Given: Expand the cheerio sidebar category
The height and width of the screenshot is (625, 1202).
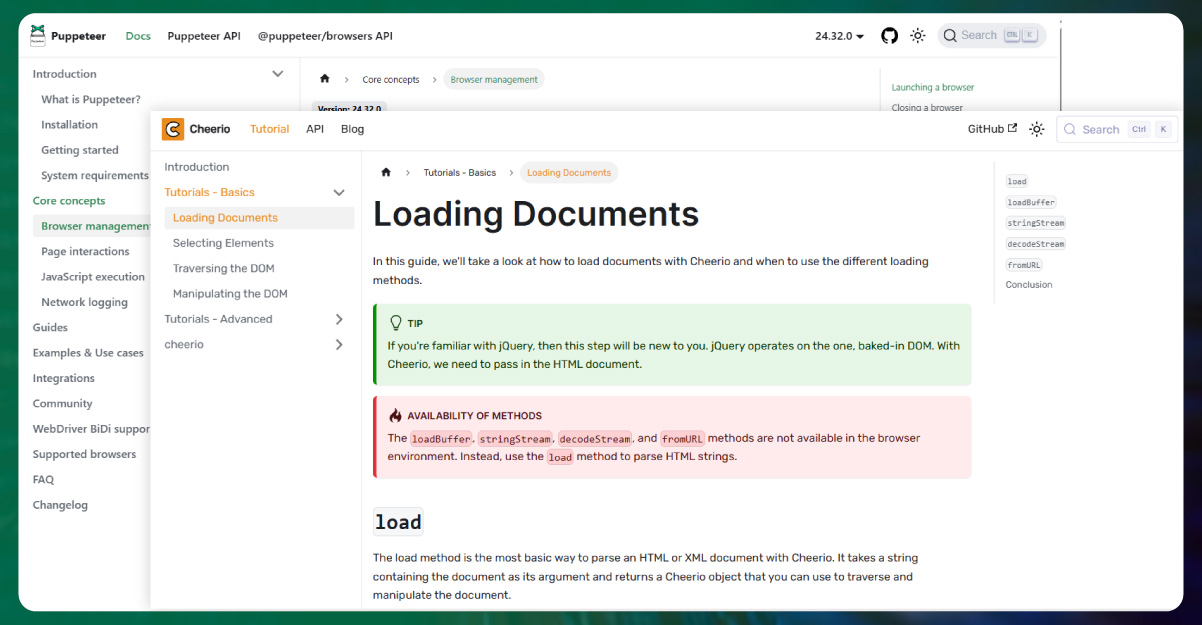Looking at the screenshot, I should coord(339,344).
